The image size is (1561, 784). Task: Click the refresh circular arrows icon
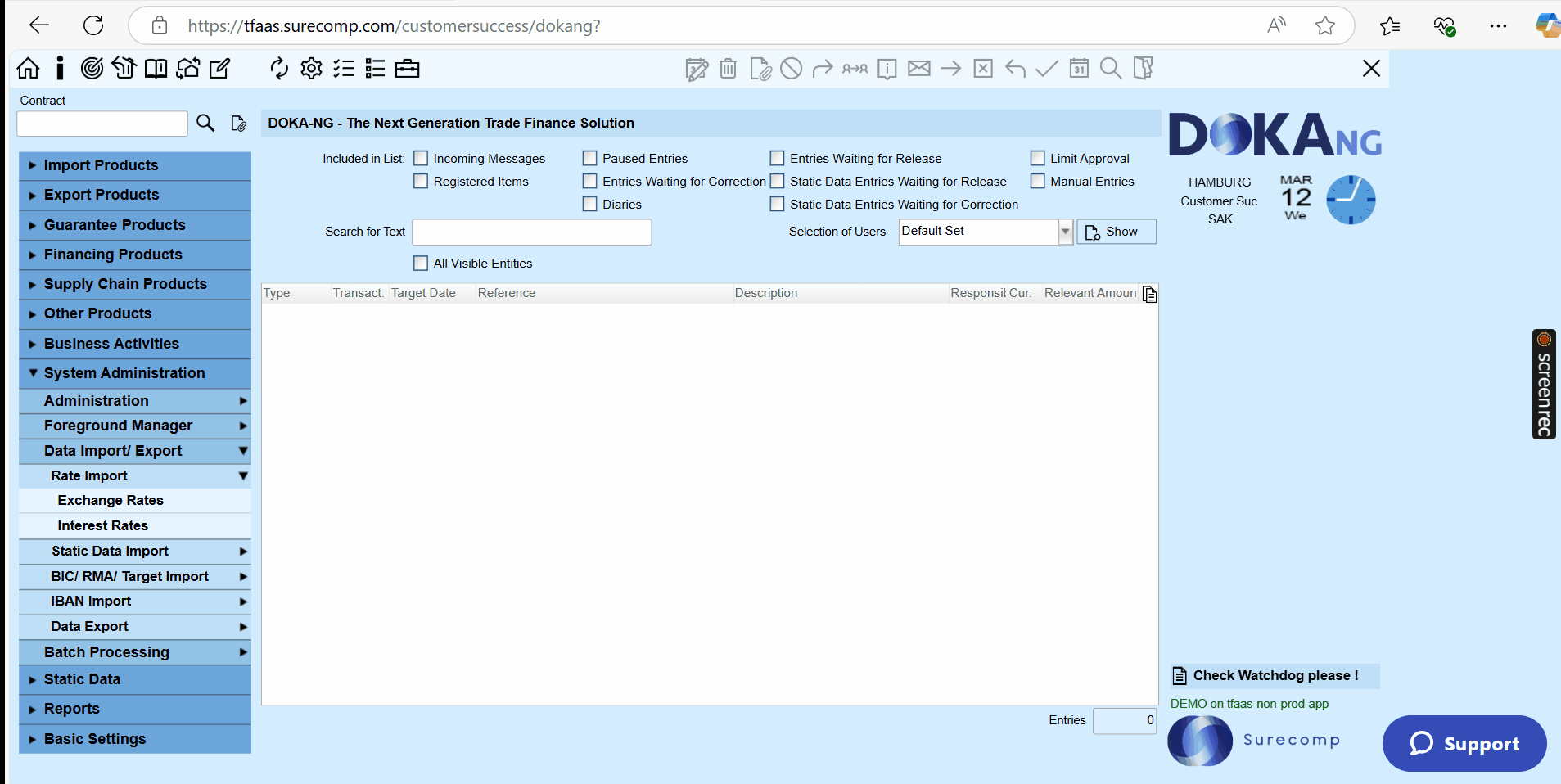click(279, 68)
